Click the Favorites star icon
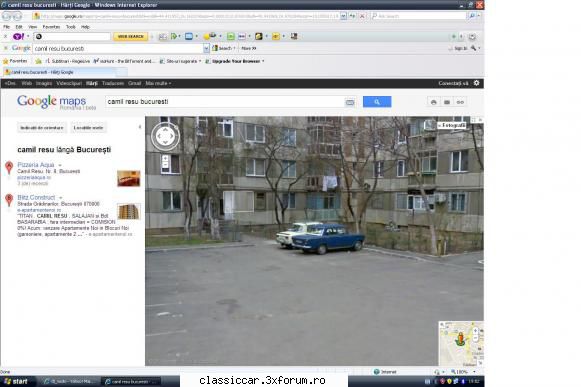The image size is (581, 387). (x=6, y=61)
